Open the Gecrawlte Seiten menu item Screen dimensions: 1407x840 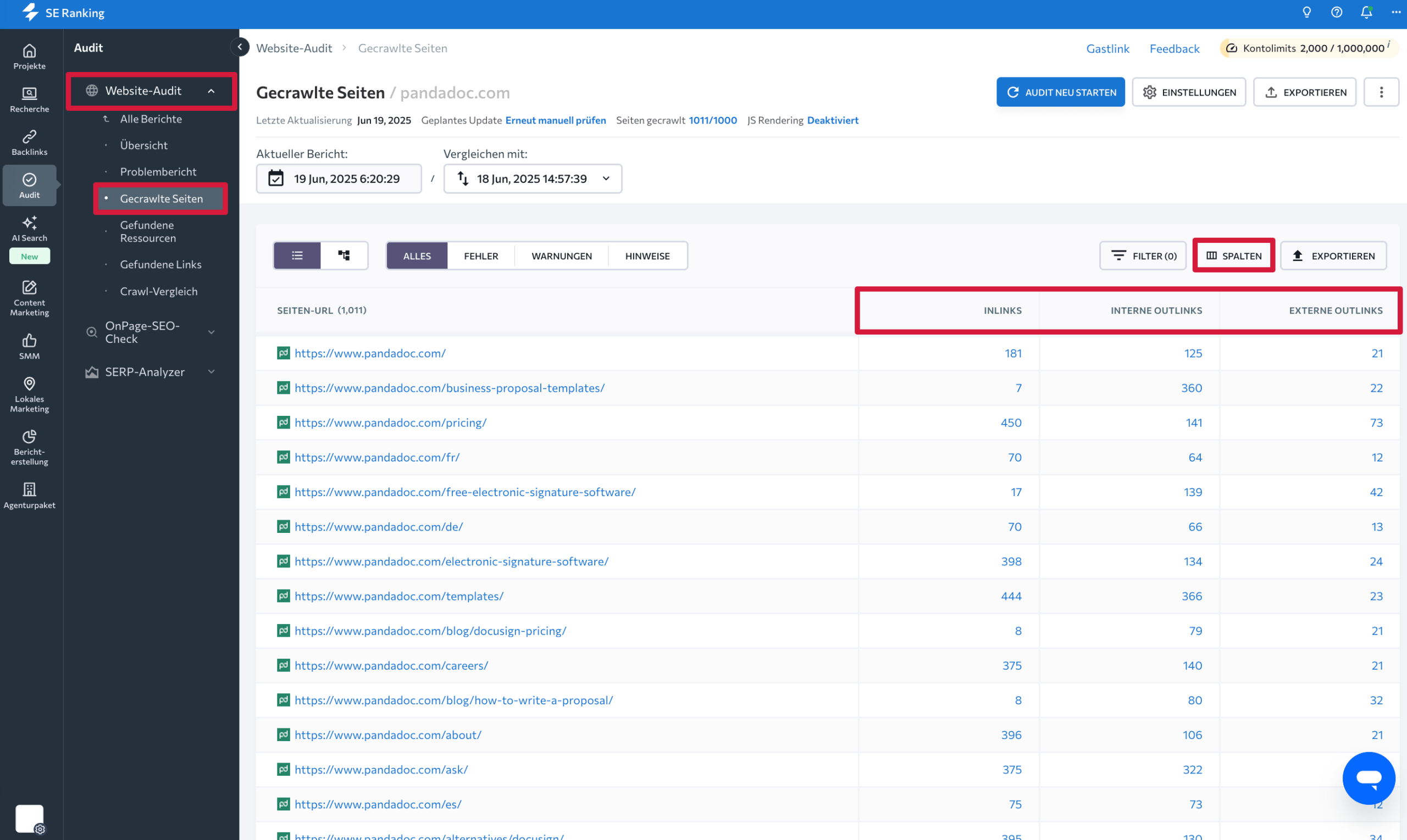pyautogui.click(x=161, y=199)
